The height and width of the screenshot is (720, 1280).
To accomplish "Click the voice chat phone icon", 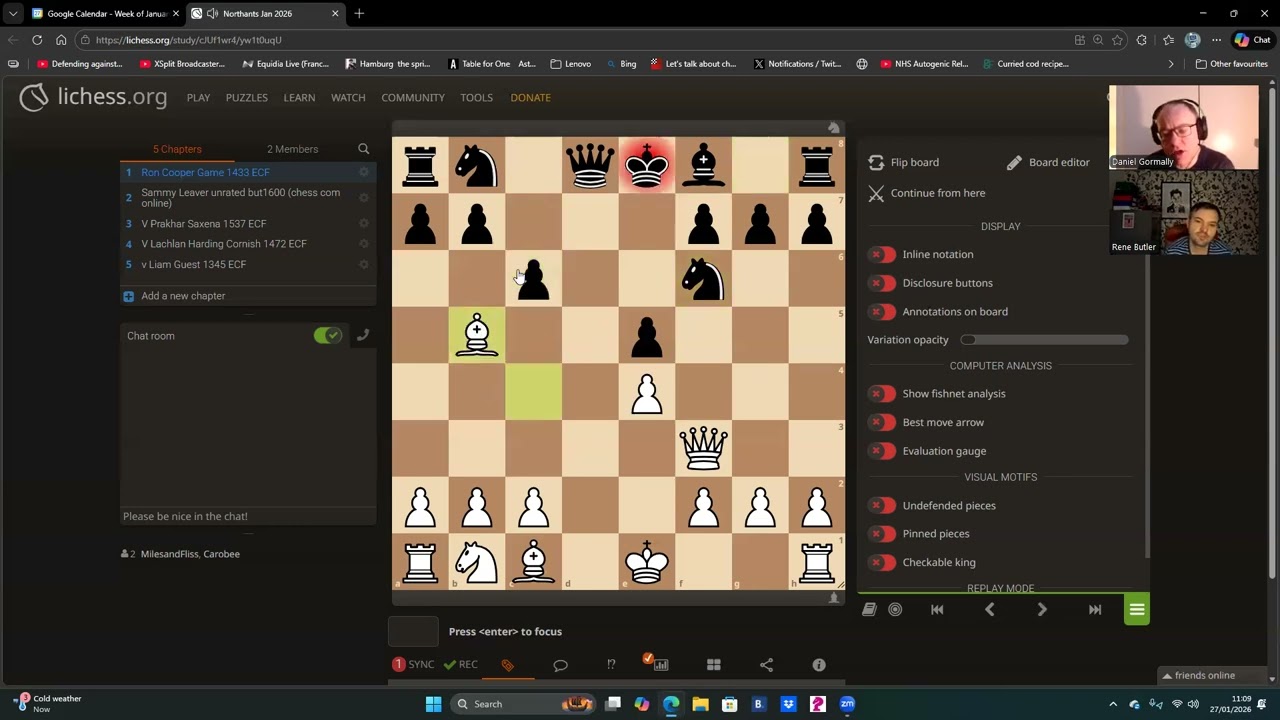I will [363, 336].
